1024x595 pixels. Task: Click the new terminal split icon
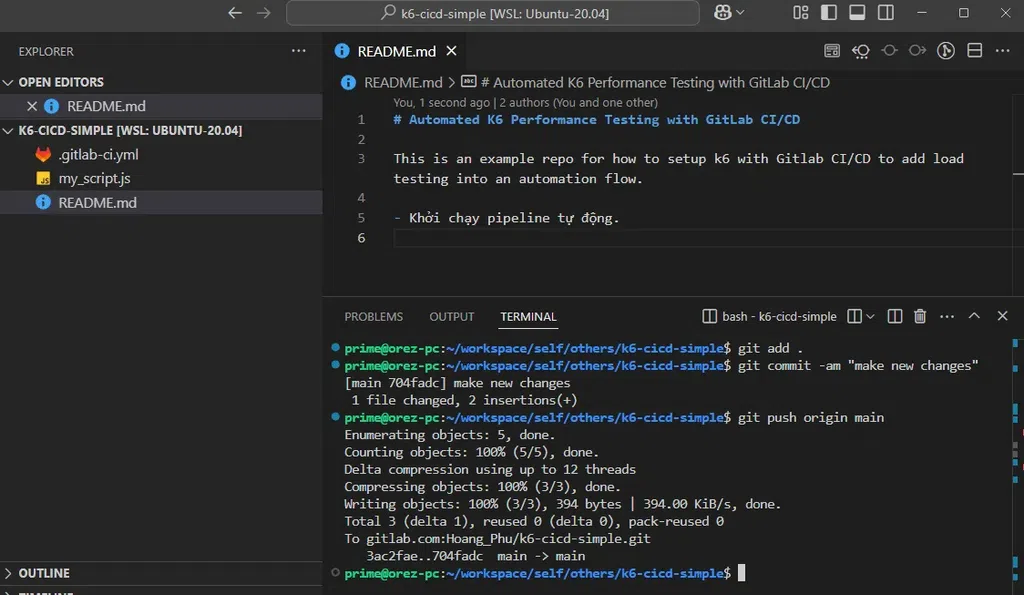click(x=854, y=316)
